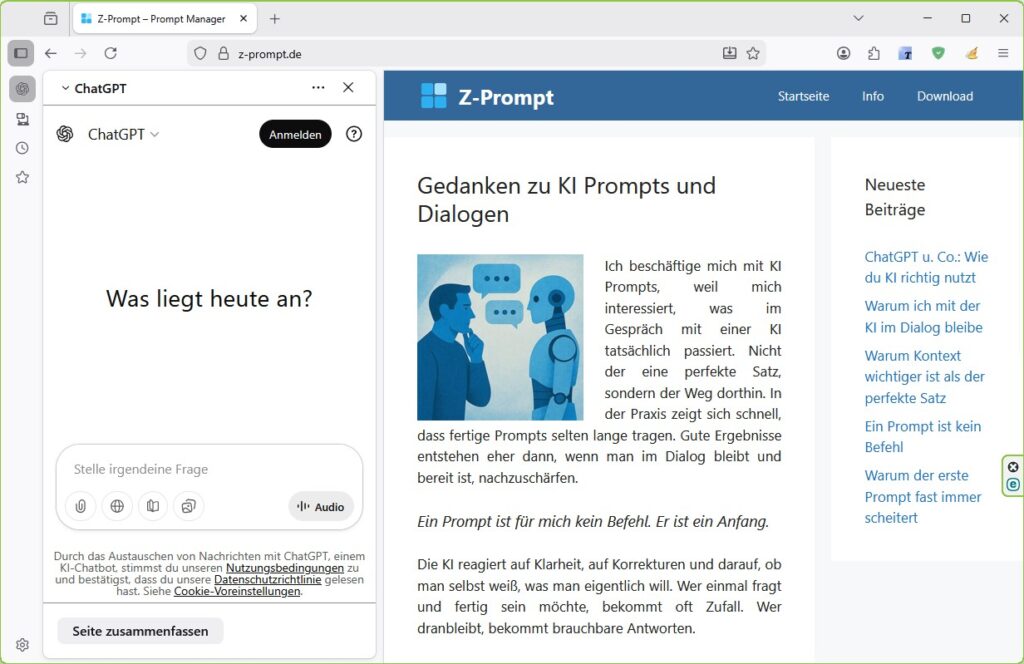Open the browser tab list dropdown arrow
1024x664 pixels.
(x=858, y=18)
